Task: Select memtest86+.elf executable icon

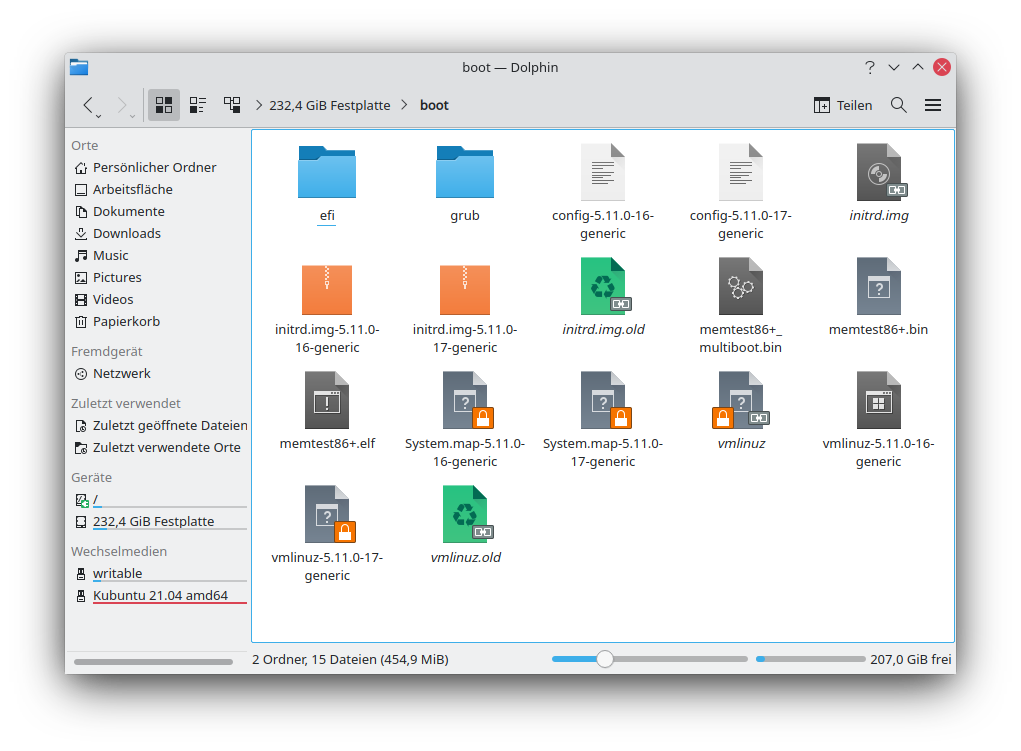Action: [x=327, y=400]
